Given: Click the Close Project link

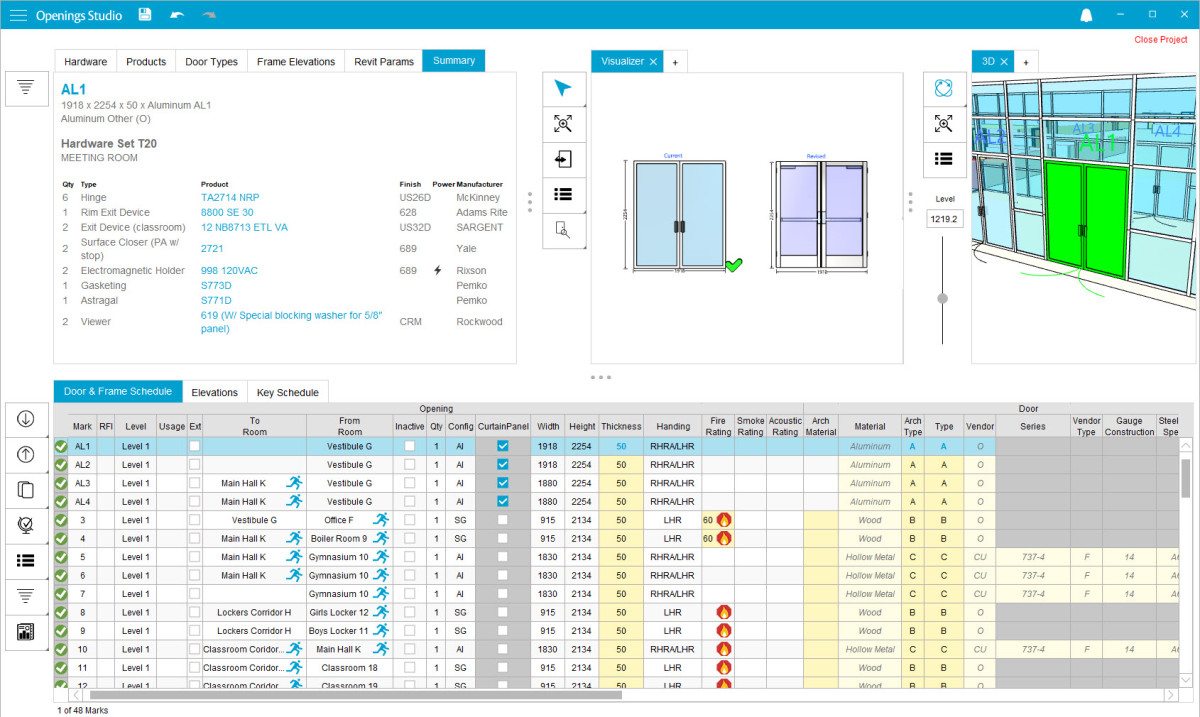Looking at the screenshot, I should (1159, 39).
